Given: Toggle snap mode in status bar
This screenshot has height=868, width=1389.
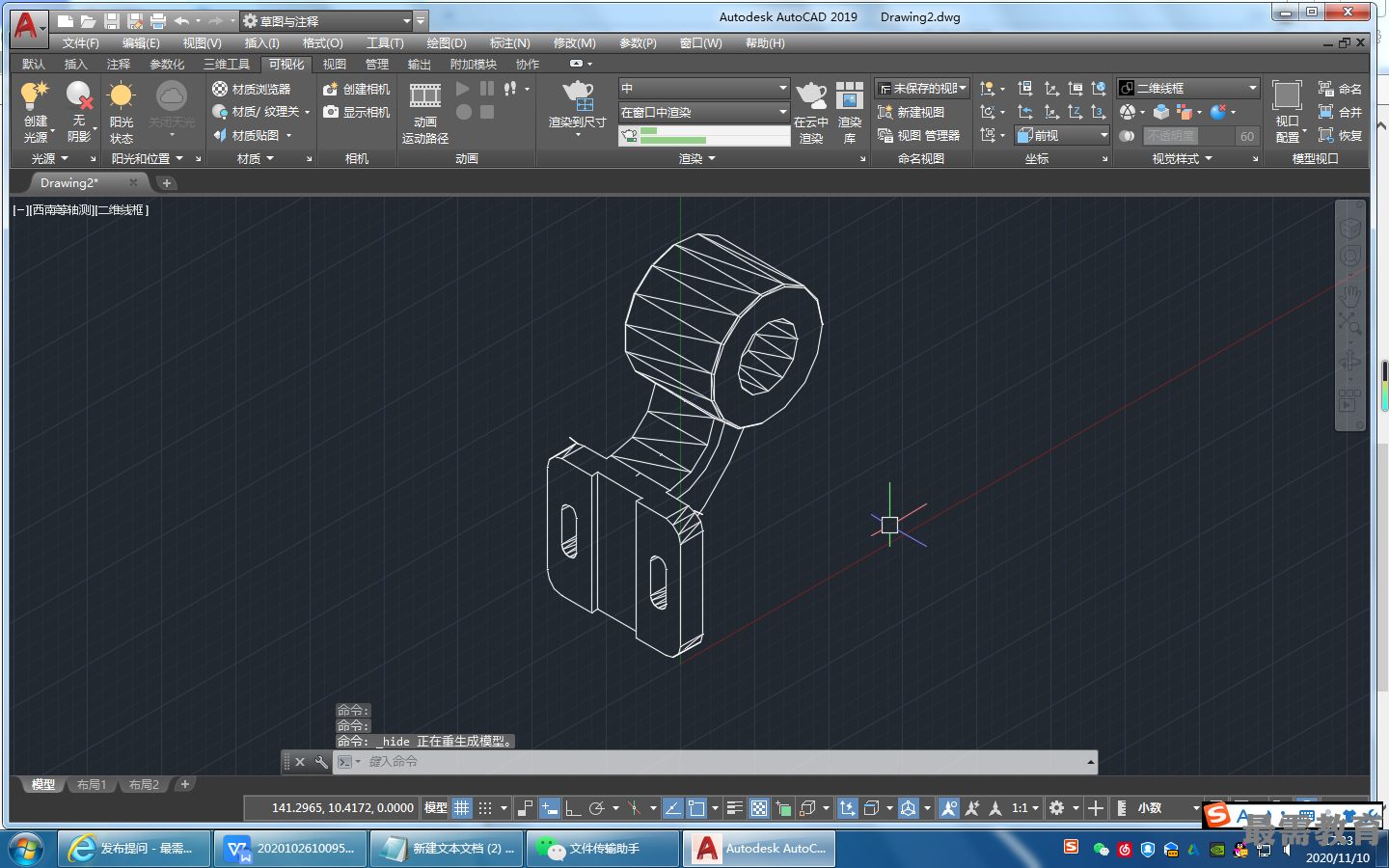Looking at the screenshot, I should click(485, 808).
